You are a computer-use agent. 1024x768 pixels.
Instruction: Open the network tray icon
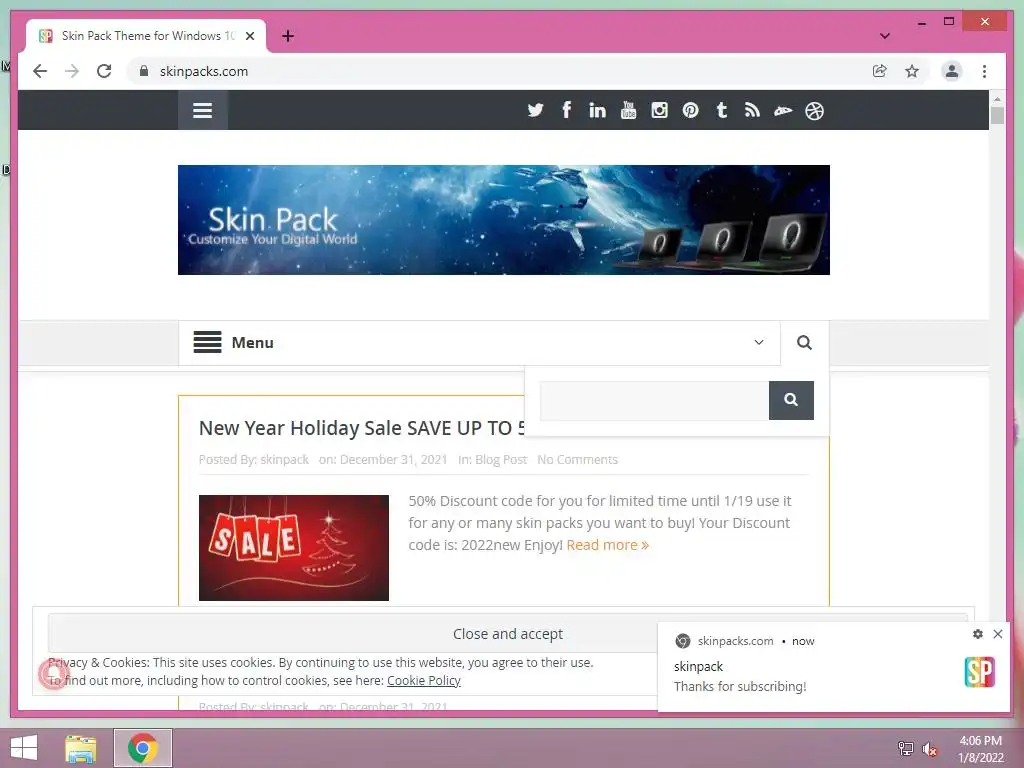[906, 748]
